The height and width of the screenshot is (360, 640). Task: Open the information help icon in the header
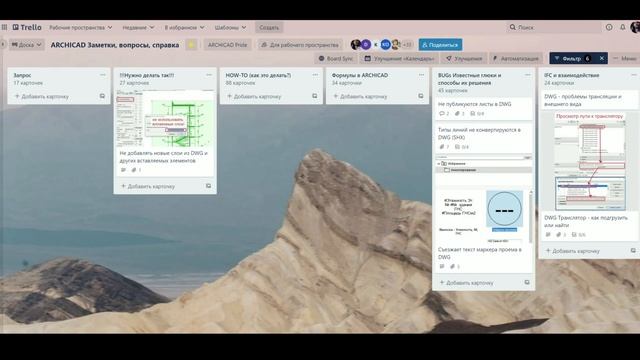tap(609, 27)
